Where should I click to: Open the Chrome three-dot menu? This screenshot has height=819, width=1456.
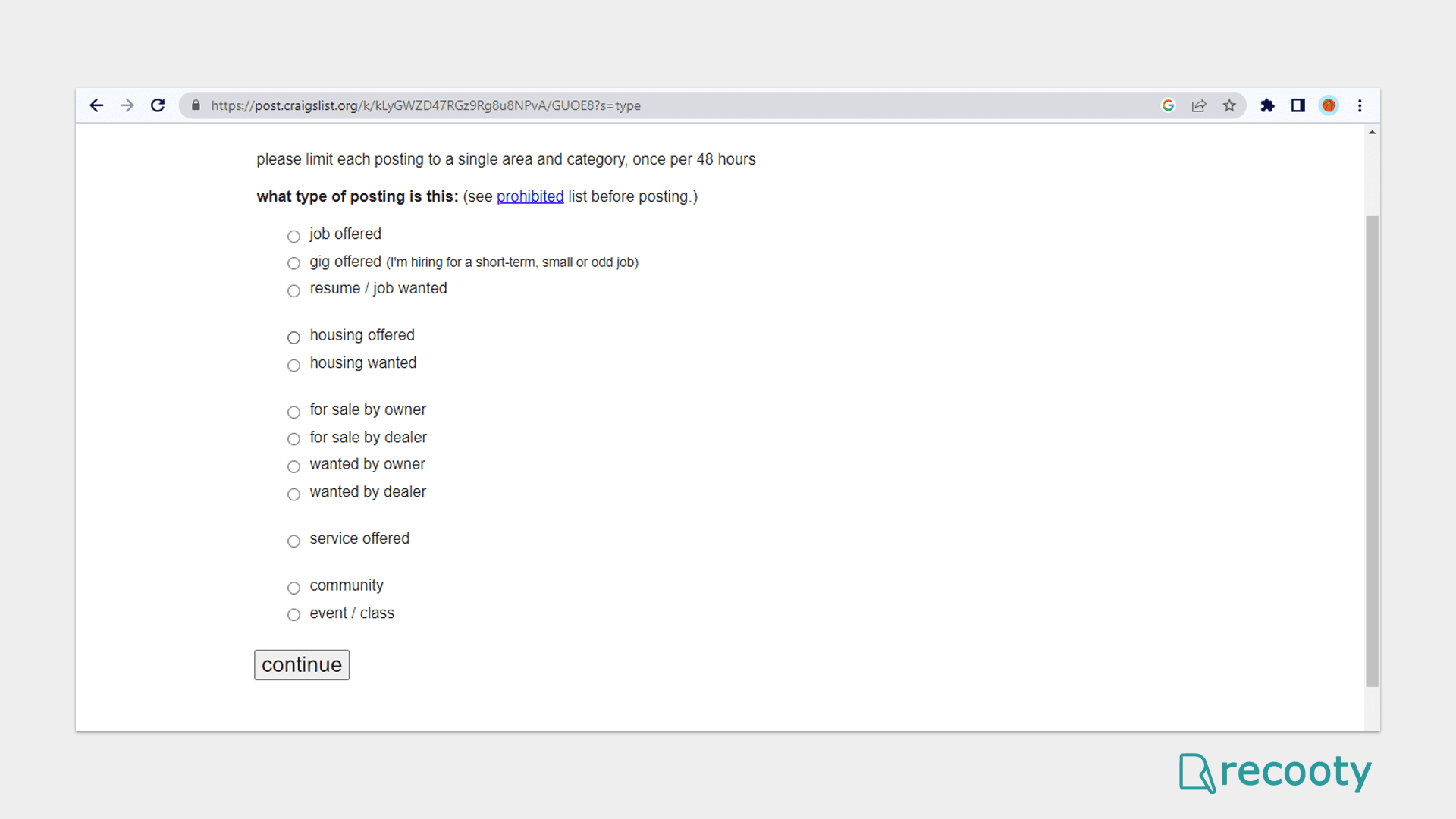click(1360, 105)
